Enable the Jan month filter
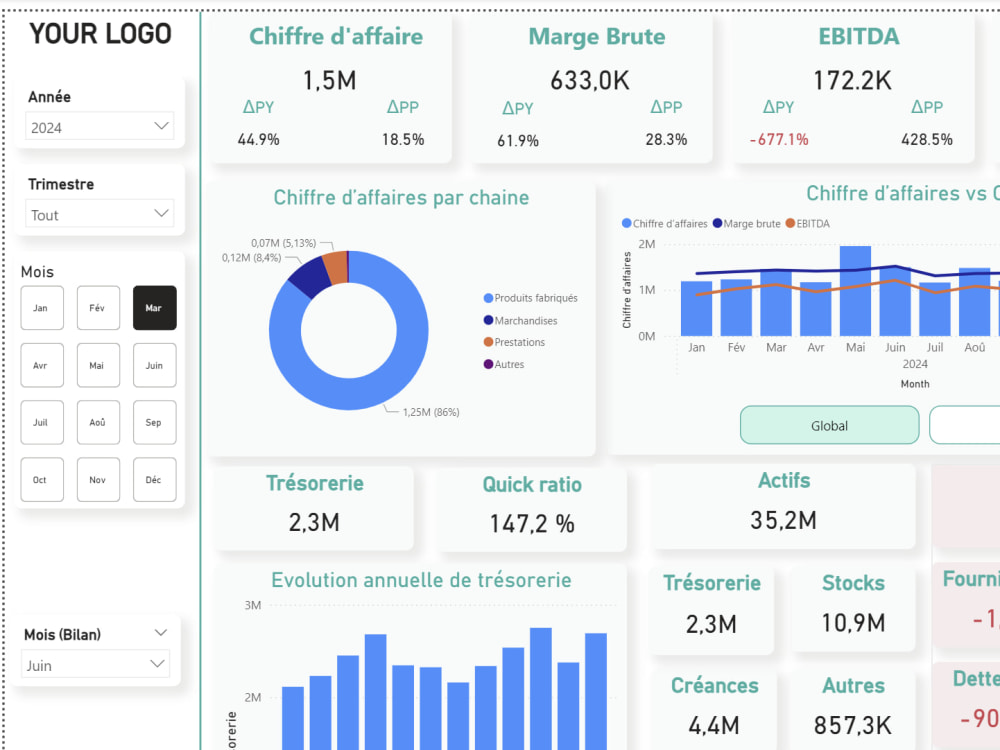This screenshot has width=1000, height=750. 42,308
